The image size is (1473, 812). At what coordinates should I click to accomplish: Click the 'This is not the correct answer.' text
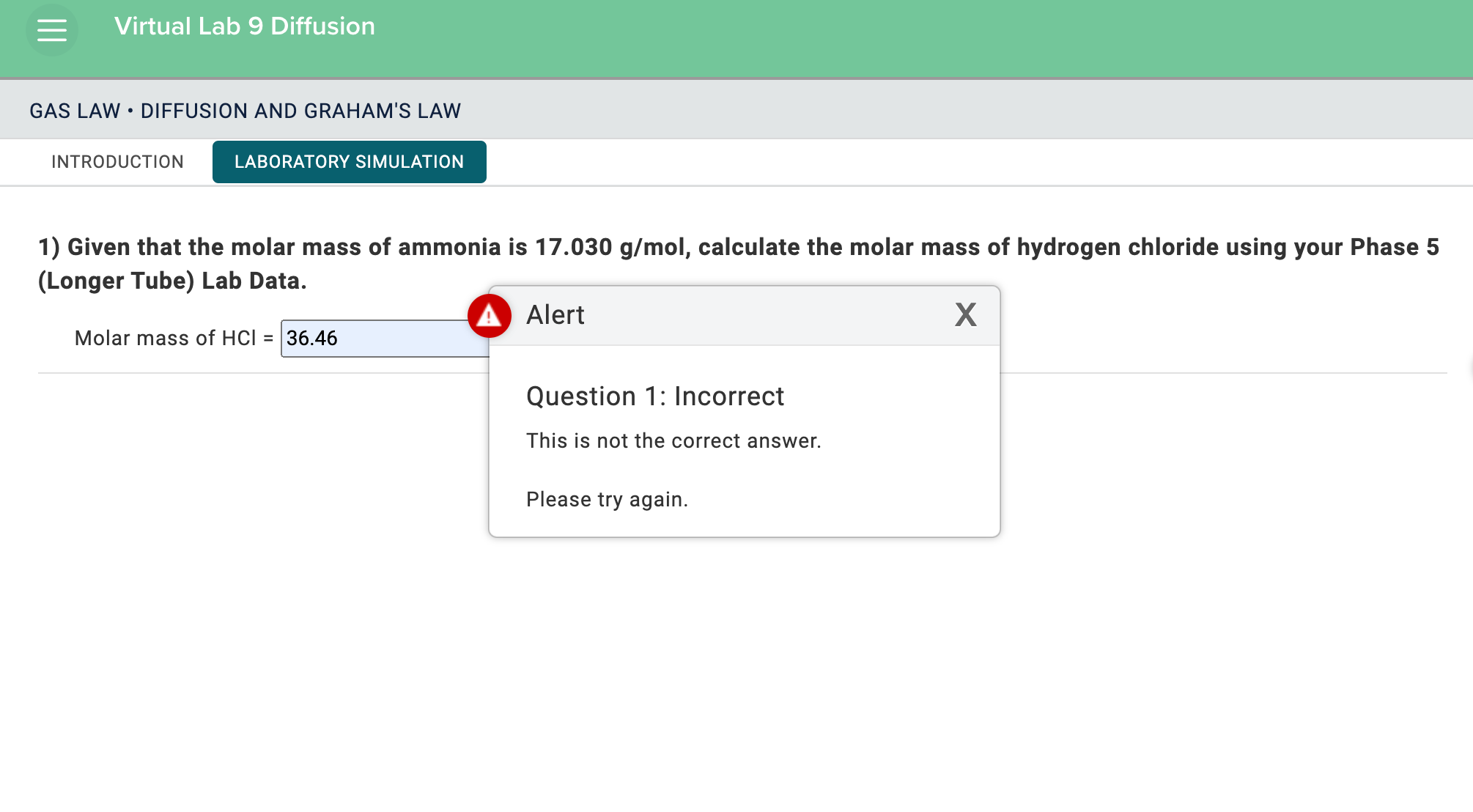coord(673,441)
